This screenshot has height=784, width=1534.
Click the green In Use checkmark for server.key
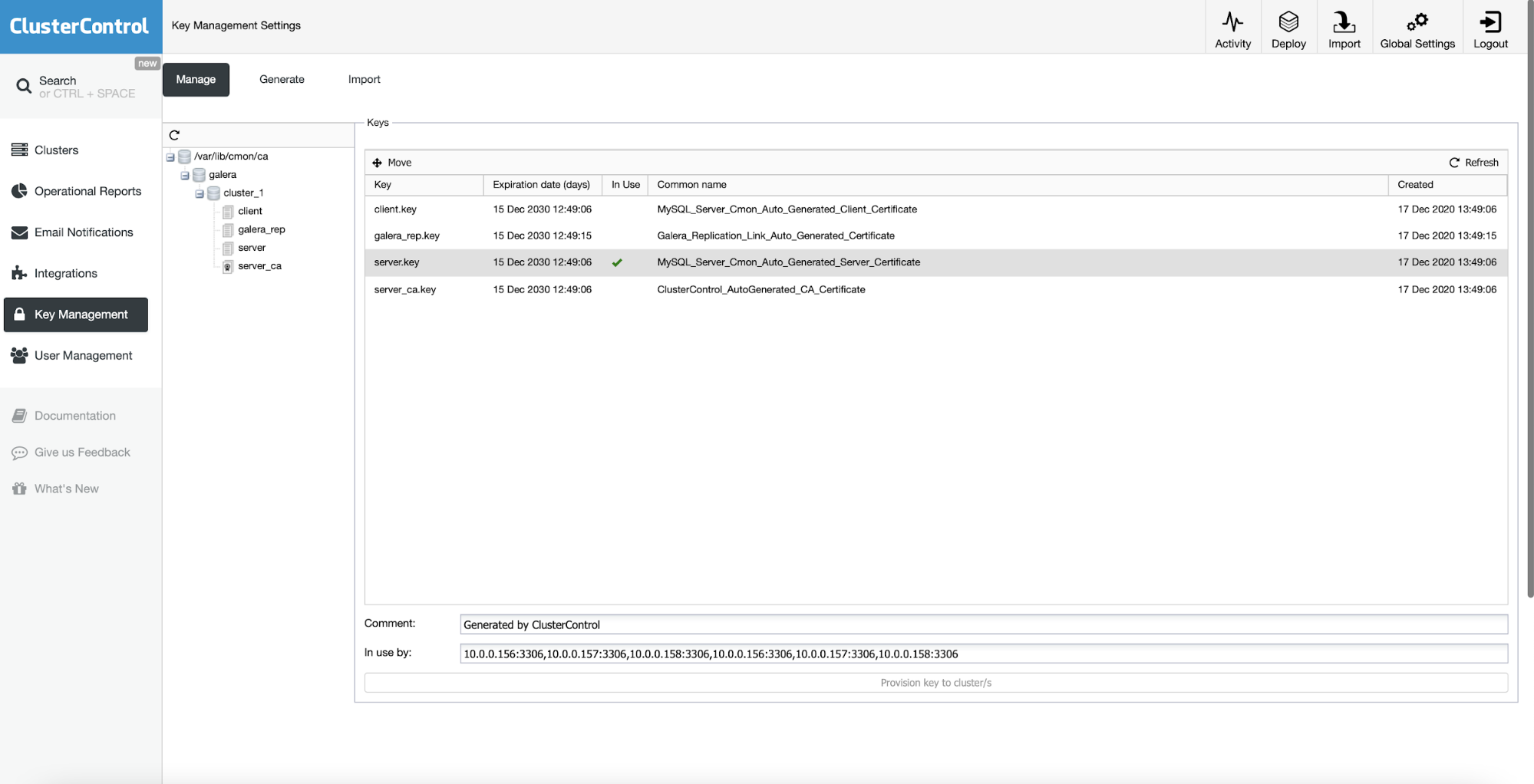coord(617,262)
